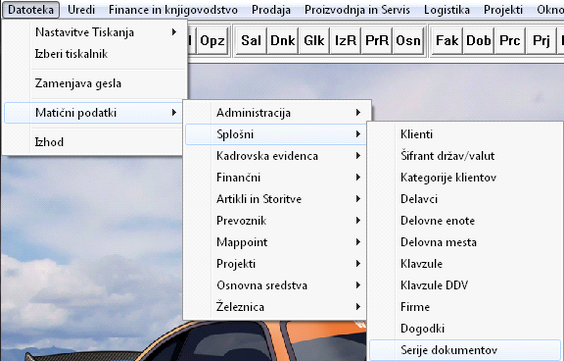Viewport: 564px width, 361px height.
Task: Open the PrR toolbar shortcut
Action: point(377,41)
